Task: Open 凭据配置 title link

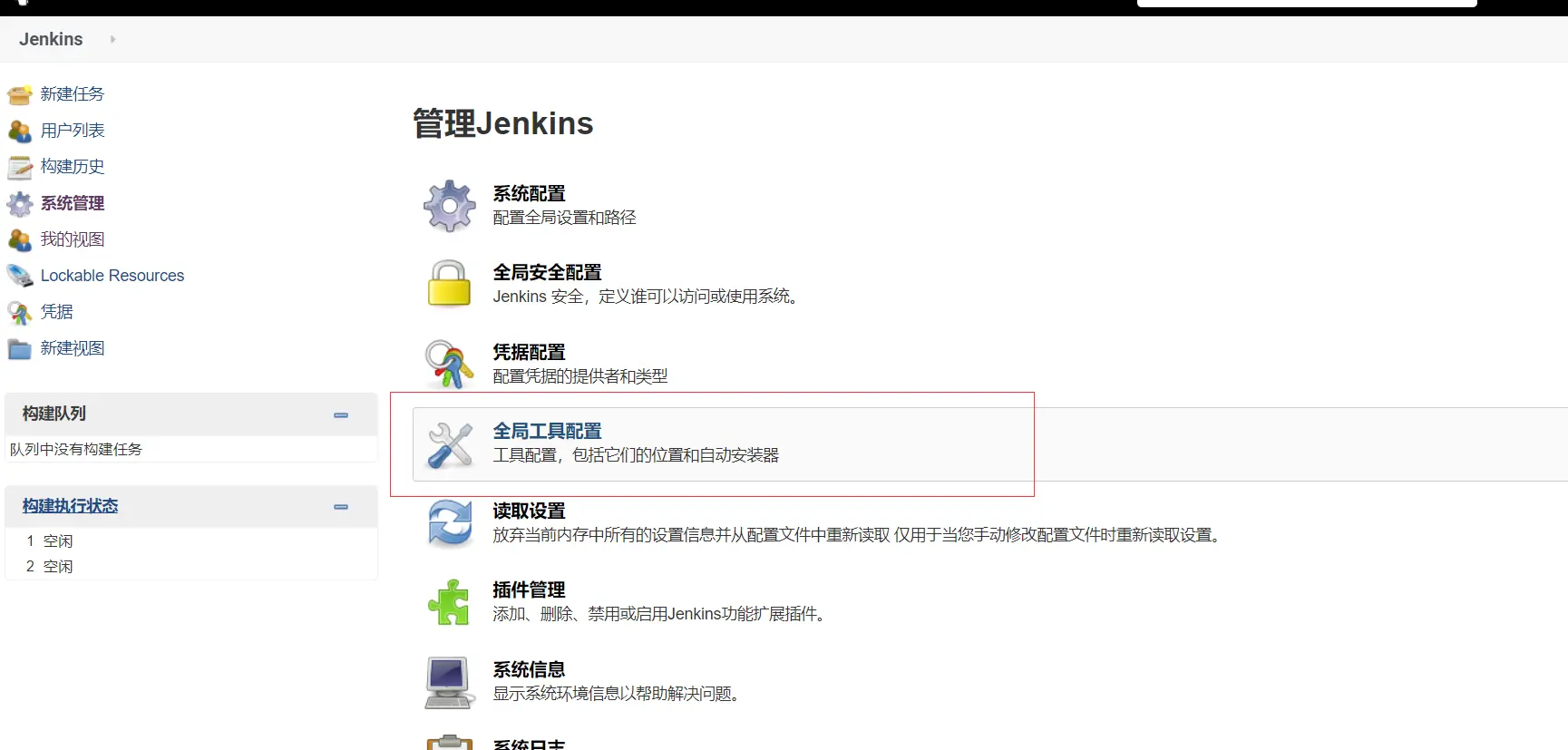Action: click(529, 352)
